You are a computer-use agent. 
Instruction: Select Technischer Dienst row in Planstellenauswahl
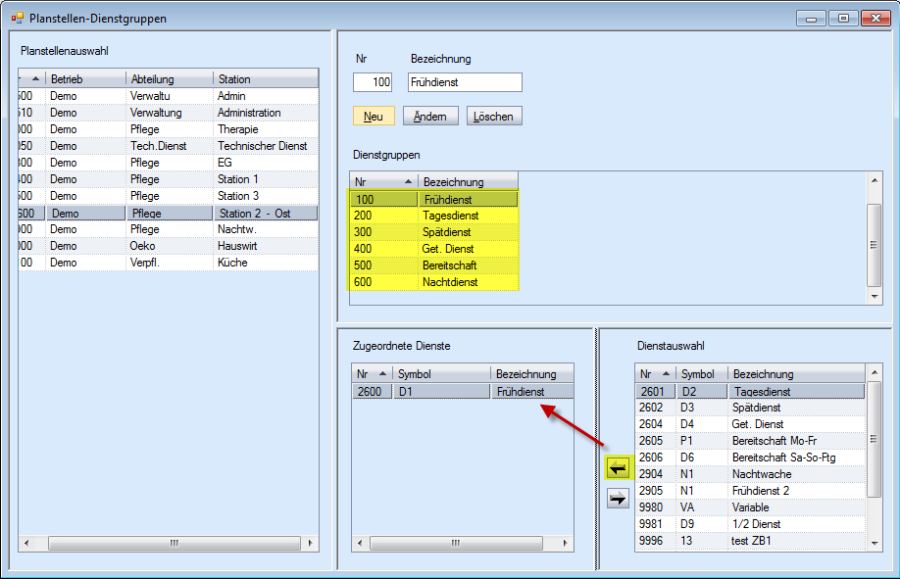[261, 146]
